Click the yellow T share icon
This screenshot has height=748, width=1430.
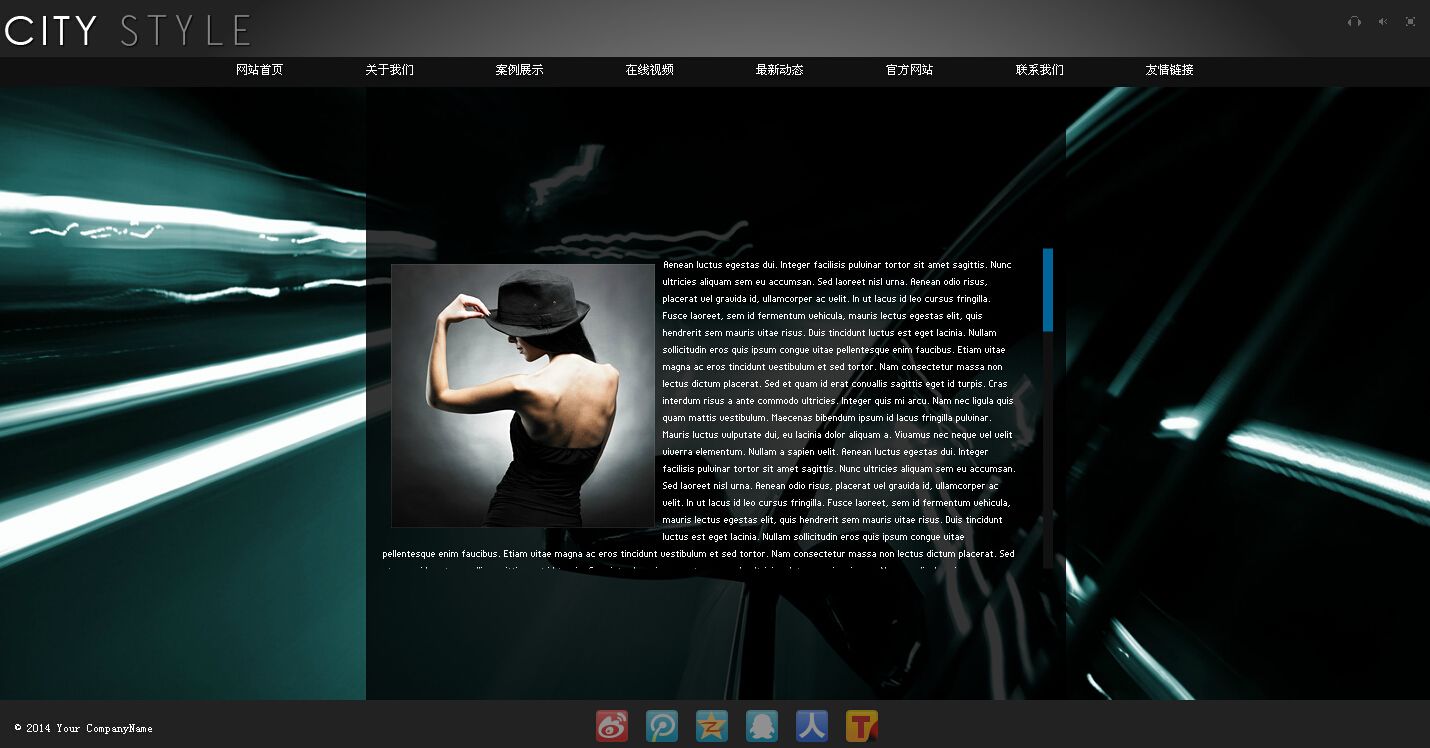[862, 726]
